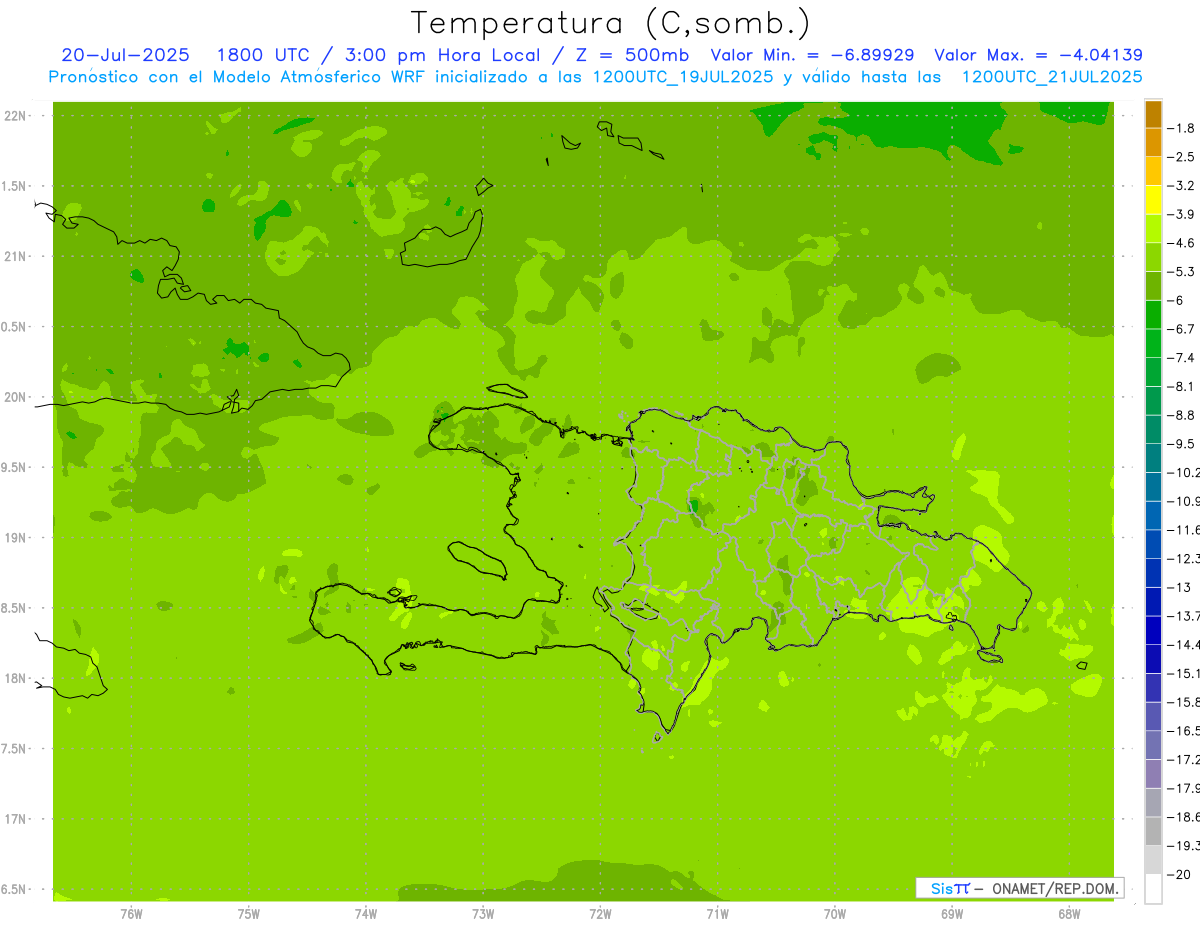Image resolution: width=1200 pixels, height=927 pixels.
Task: Click the 72W longitude axis label
Action: click(x=600, y=913)
